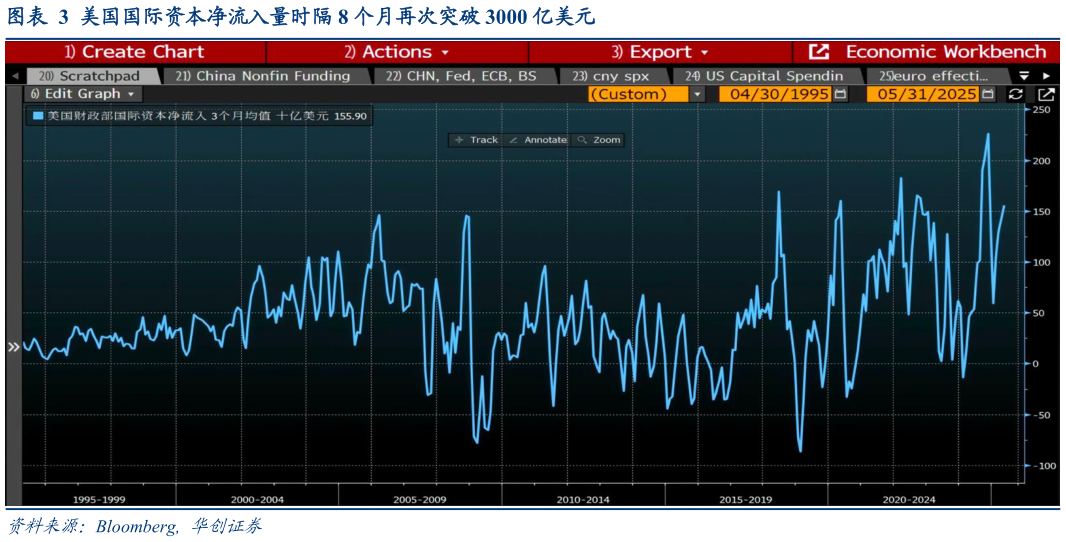
Task: Enable the Track crosshair toggle
Action: point(476,140)
